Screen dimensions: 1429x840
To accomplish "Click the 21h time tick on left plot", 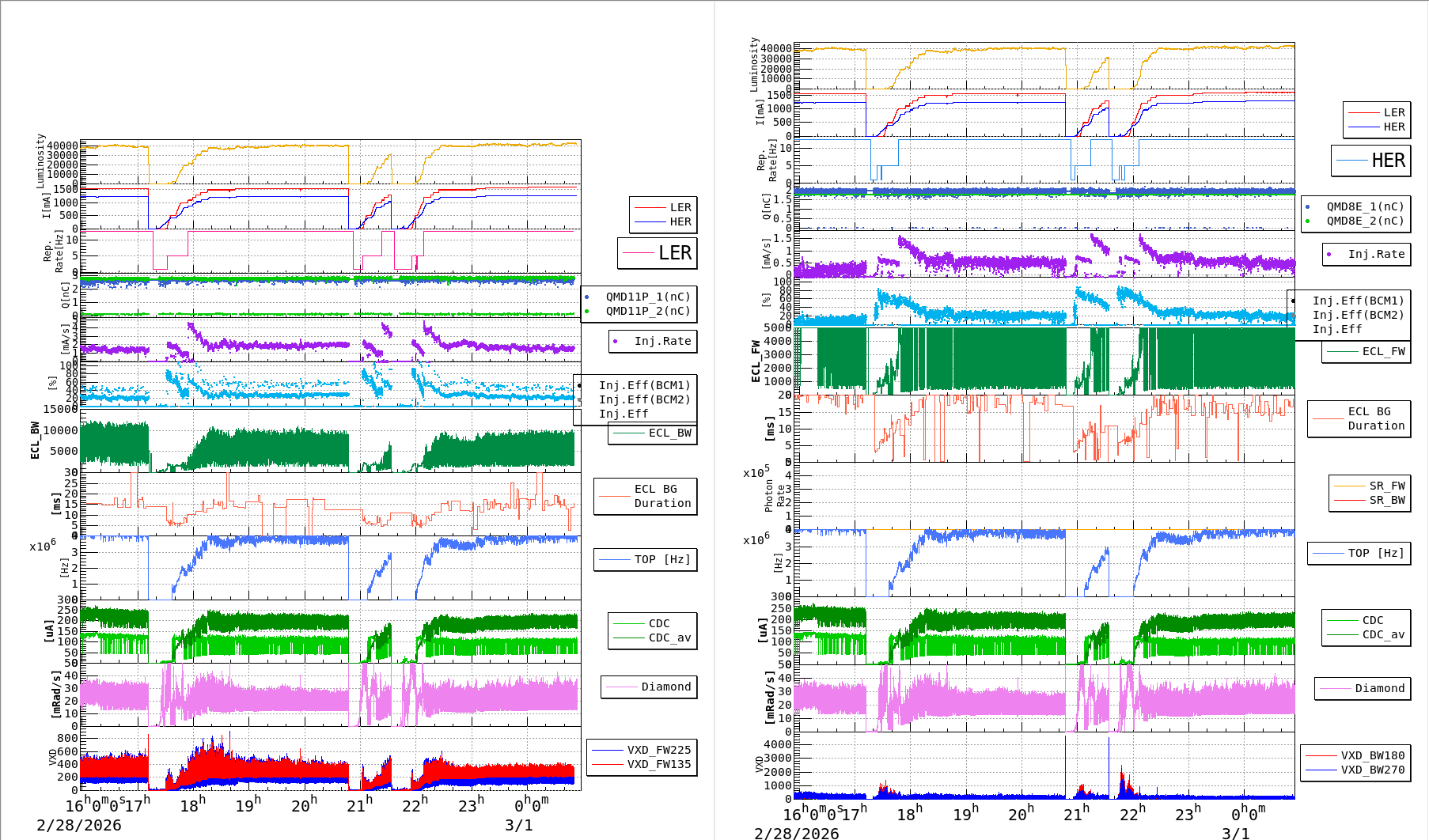I will (359, 805).
